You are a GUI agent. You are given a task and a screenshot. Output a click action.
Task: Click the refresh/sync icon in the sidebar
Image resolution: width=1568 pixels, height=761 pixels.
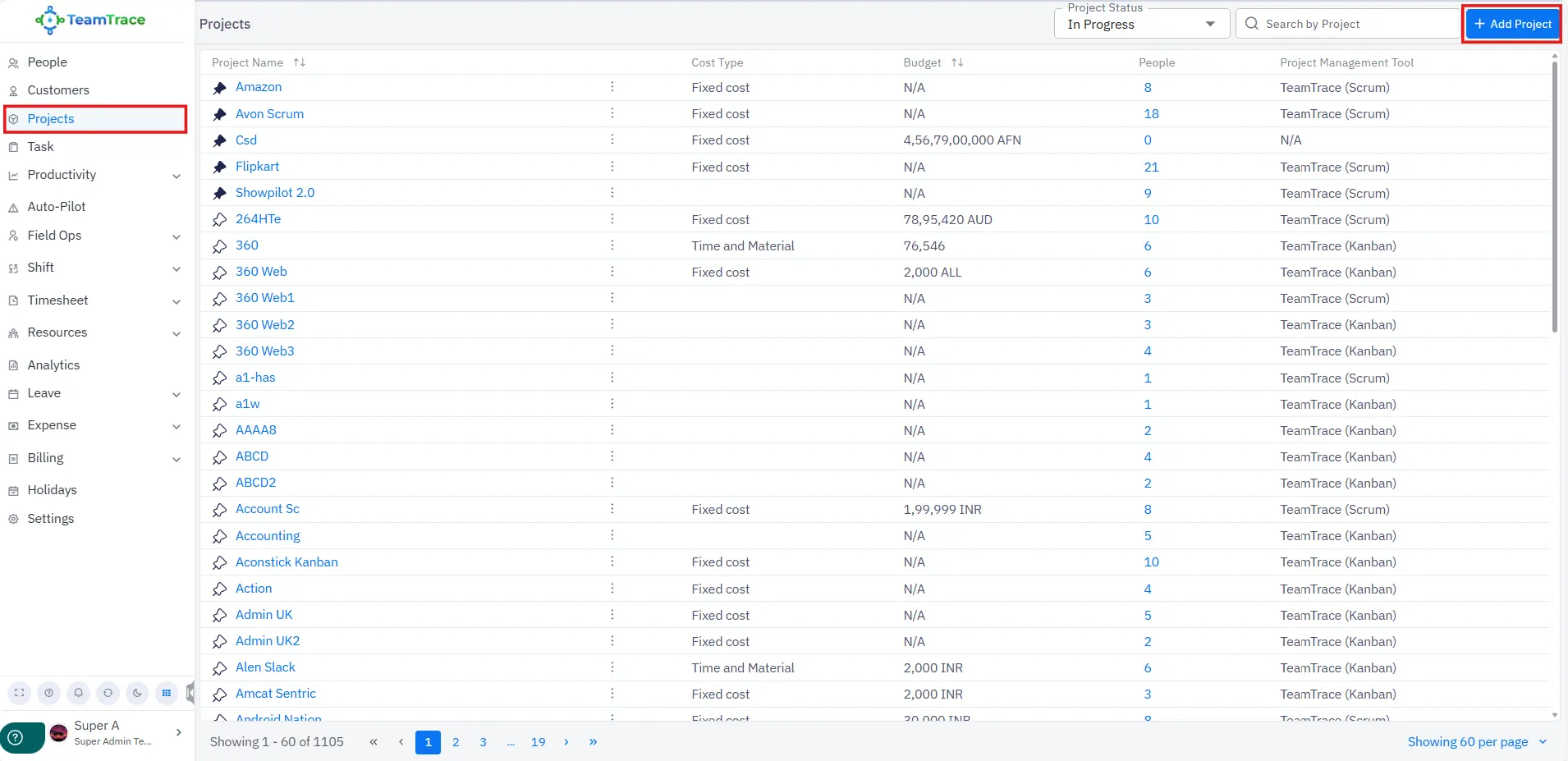point(108,693)
